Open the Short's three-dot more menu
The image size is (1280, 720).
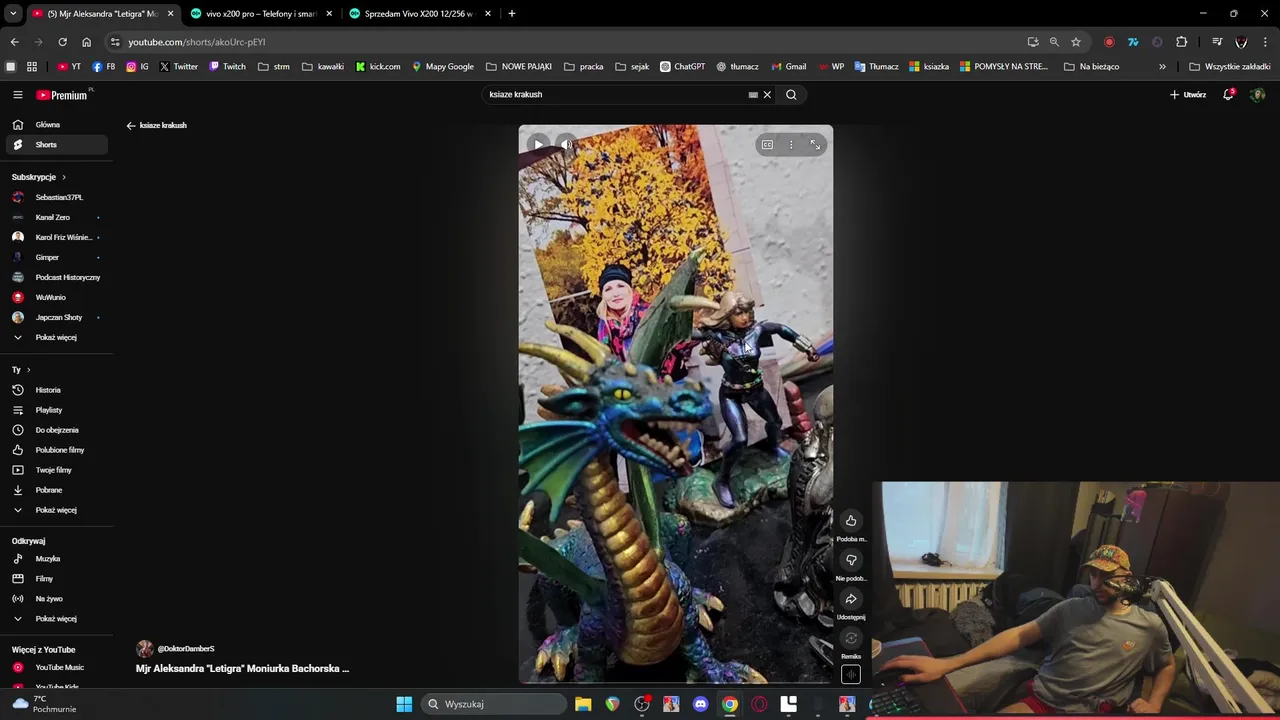791,145
